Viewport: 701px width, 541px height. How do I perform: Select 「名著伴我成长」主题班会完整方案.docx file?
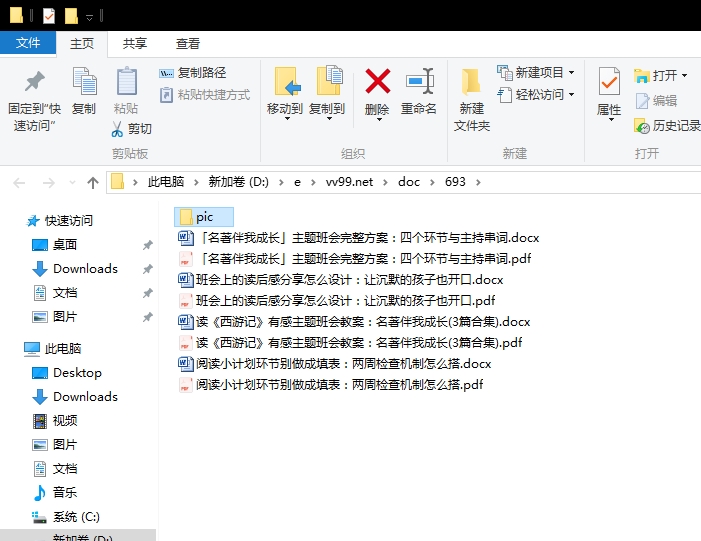pos(359,237)
